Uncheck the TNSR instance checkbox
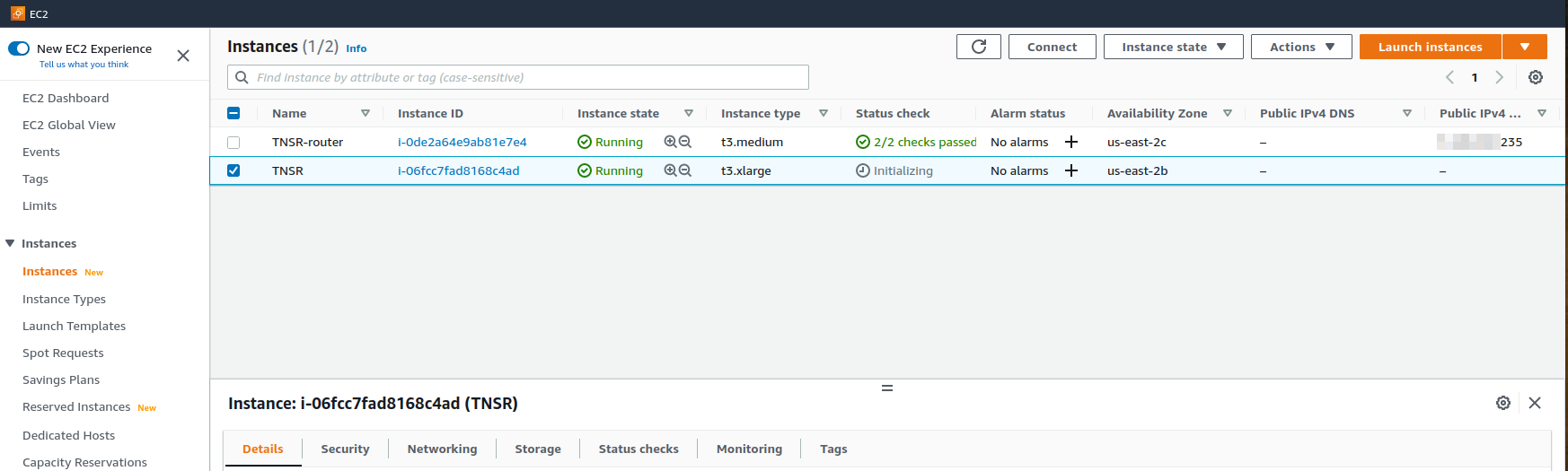The width and height of the screenshot is (1568, 471). pyautogui.click(x=233, y=170)
